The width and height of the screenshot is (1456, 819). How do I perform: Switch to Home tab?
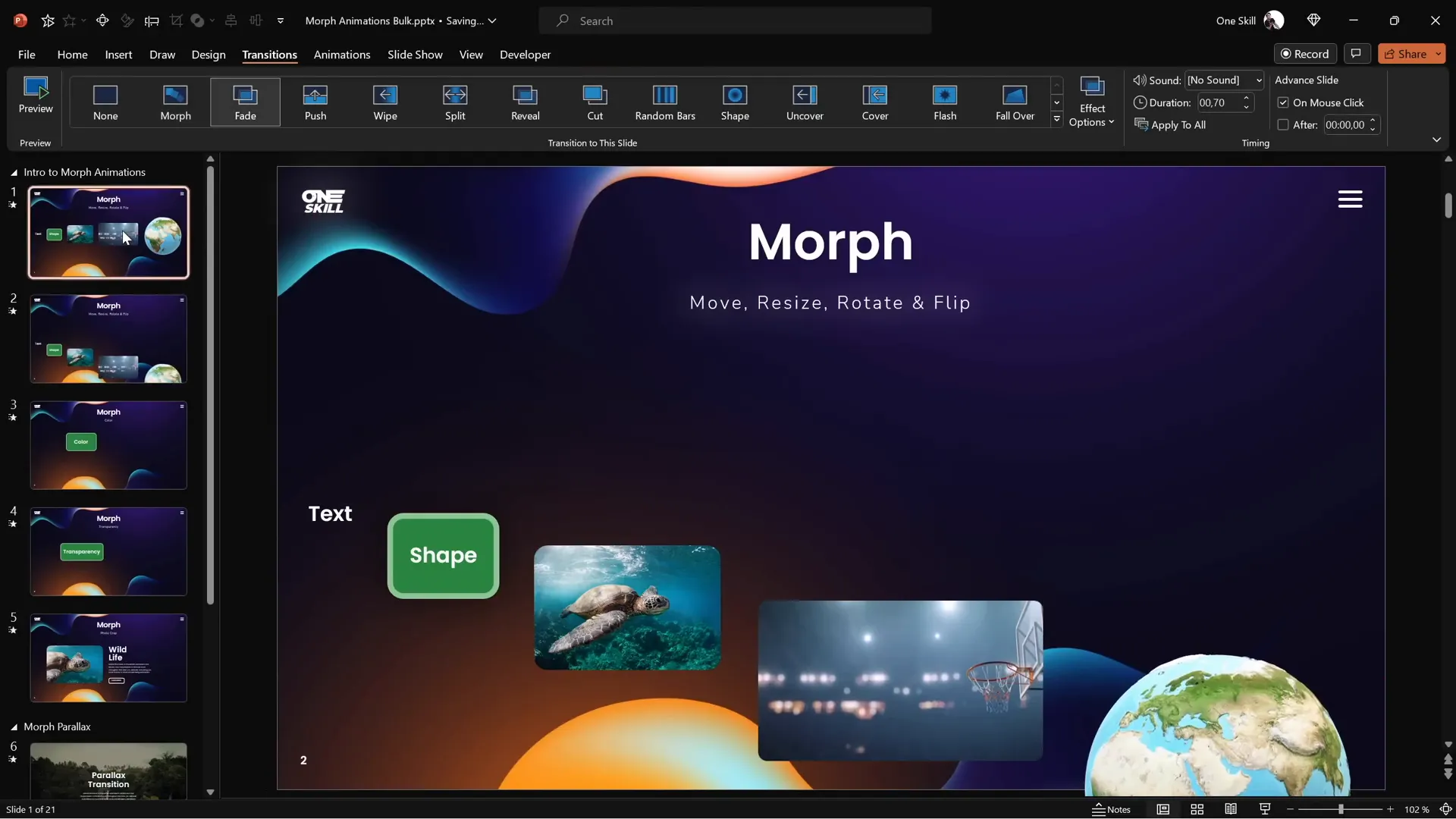(72, 55)
